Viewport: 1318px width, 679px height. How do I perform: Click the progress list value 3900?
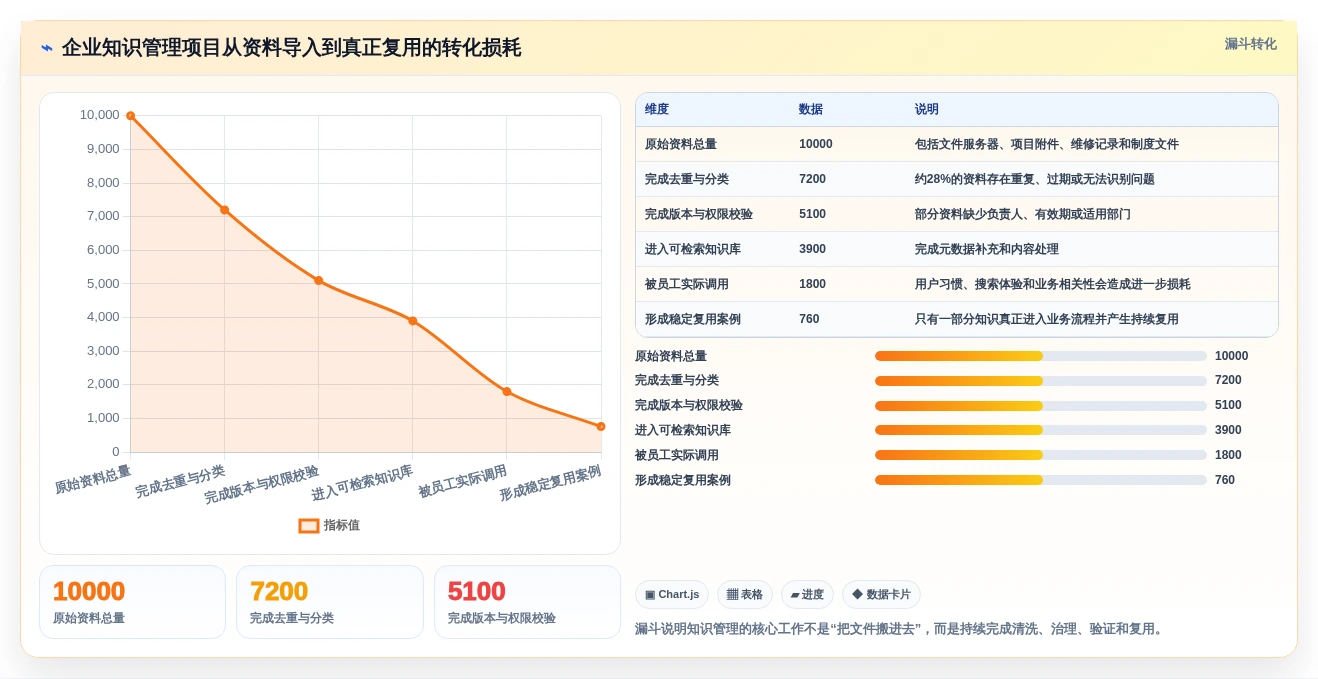click(x=1228, y=430)
